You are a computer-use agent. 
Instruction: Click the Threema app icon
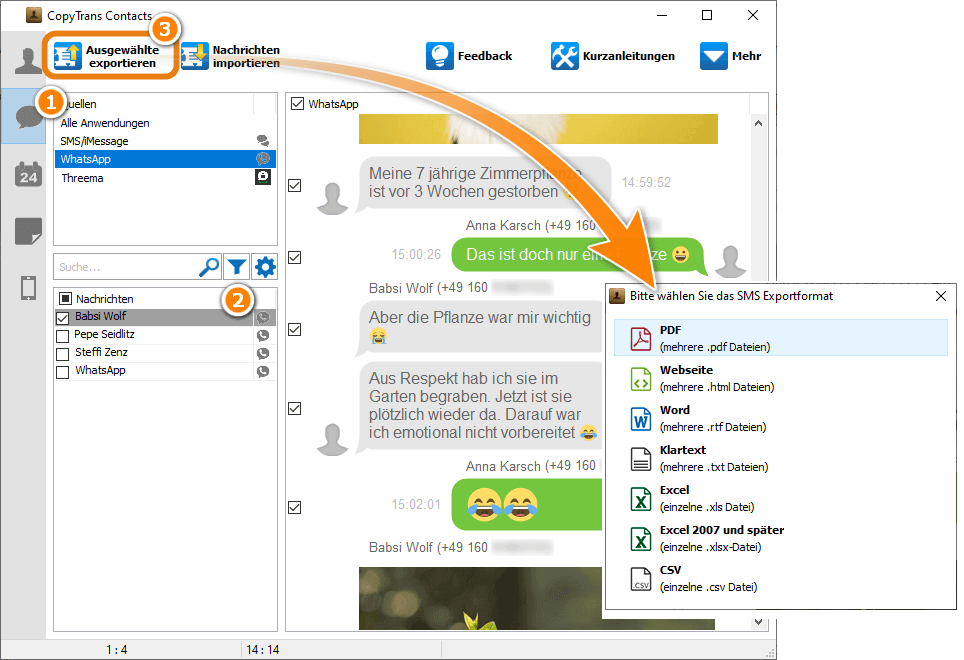[x=263, y=177]
